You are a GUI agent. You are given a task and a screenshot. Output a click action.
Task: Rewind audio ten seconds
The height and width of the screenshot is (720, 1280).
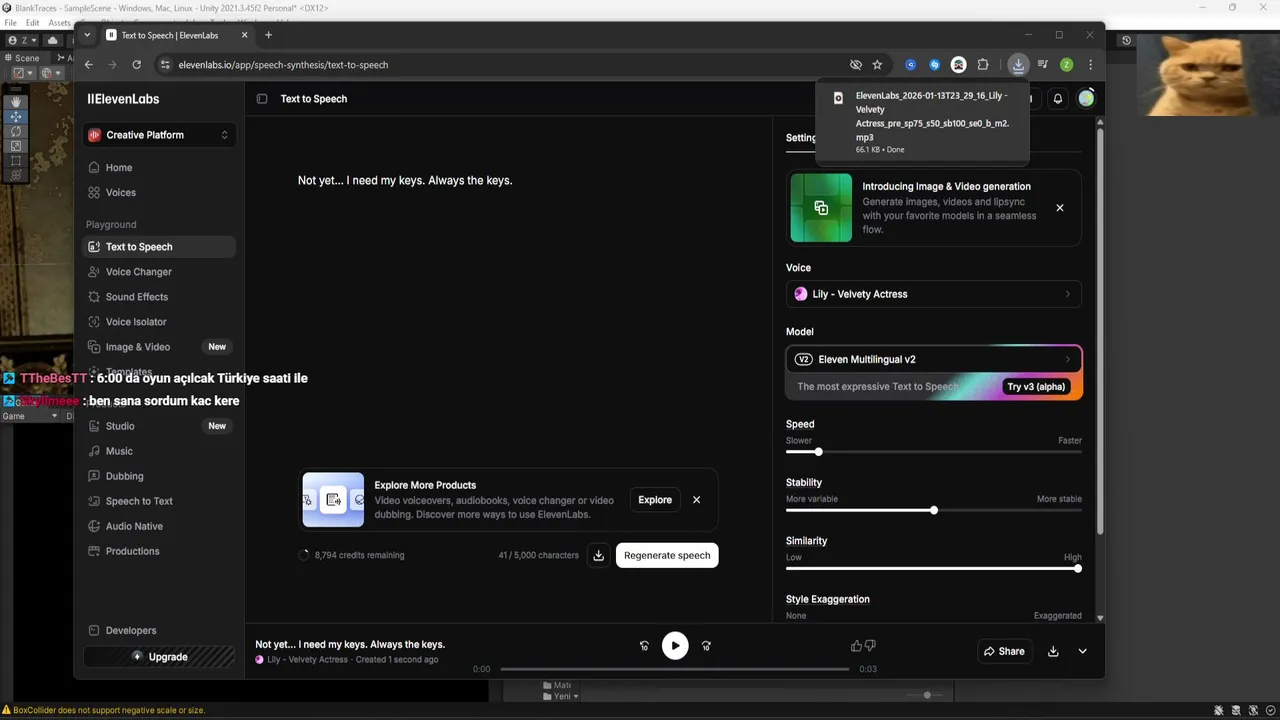point(644,646)
